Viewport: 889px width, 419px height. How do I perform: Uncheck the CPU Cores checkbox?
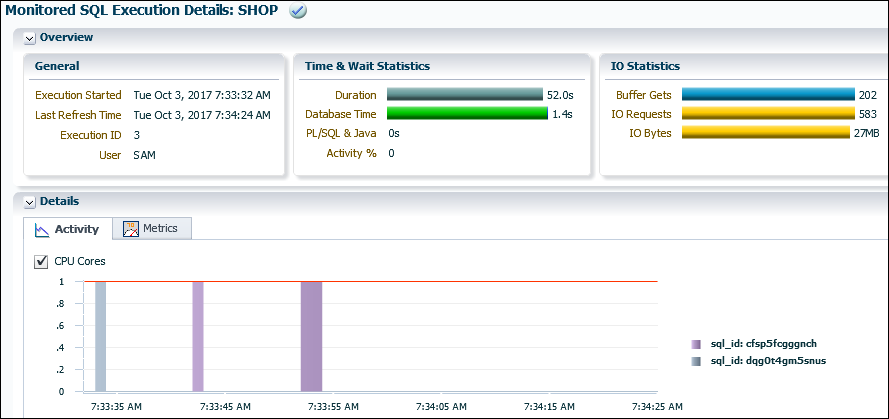coord(41,261)
